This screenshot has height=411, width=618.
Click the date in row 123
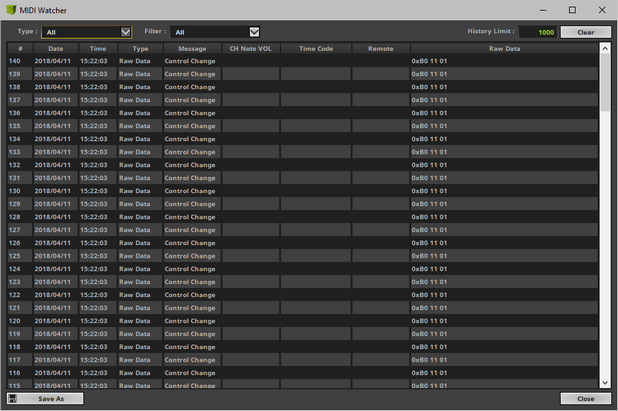(x=52, y=282)
